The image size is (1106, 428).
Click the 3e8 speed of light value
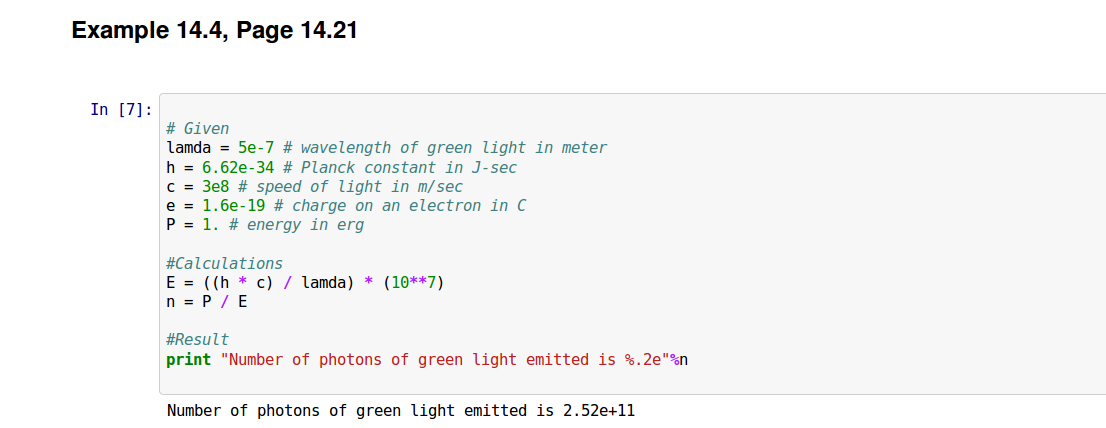pos(215,186)
